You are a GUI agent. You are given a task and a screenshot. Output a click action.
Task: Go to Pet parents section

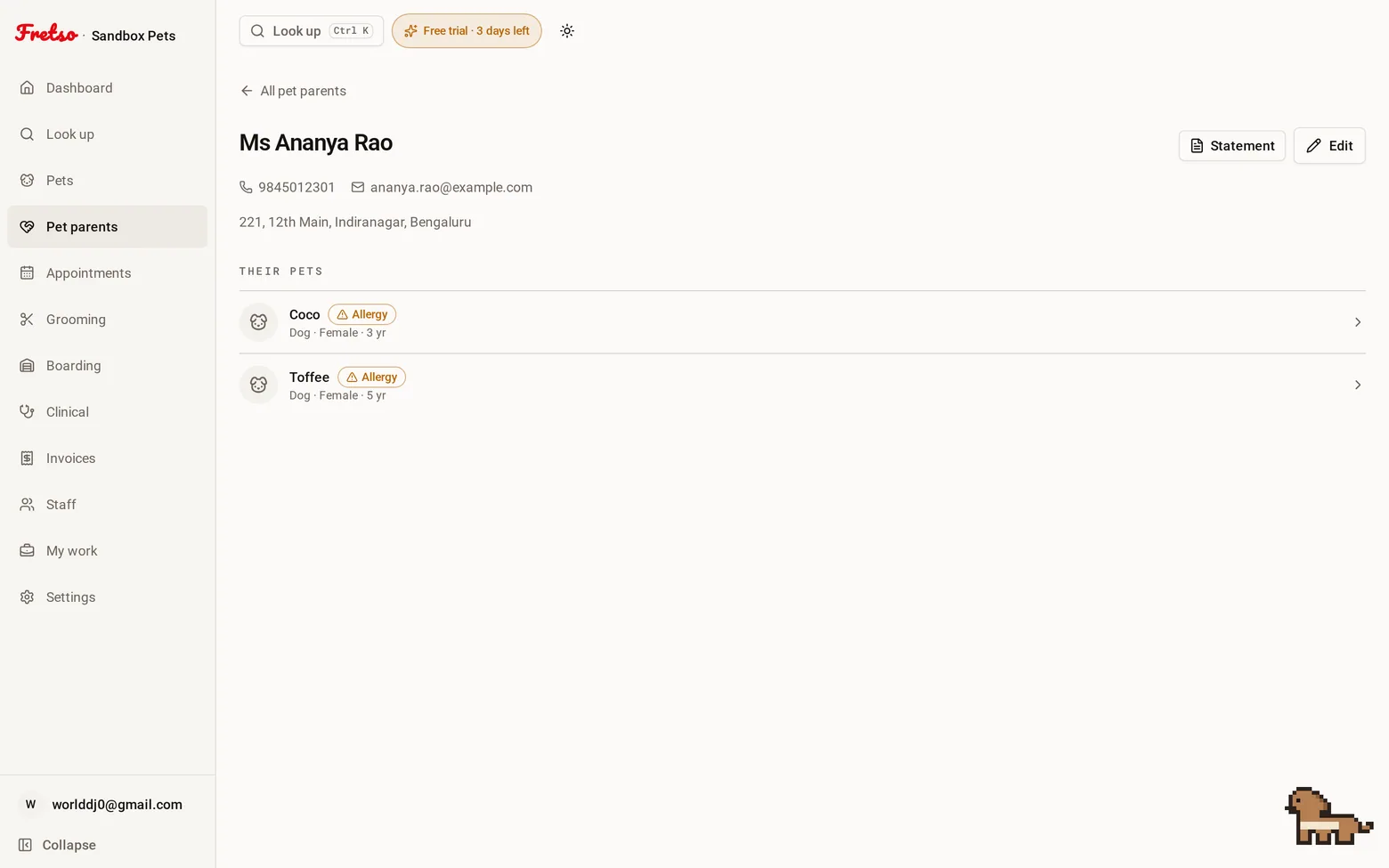click(x=107, y=227)
